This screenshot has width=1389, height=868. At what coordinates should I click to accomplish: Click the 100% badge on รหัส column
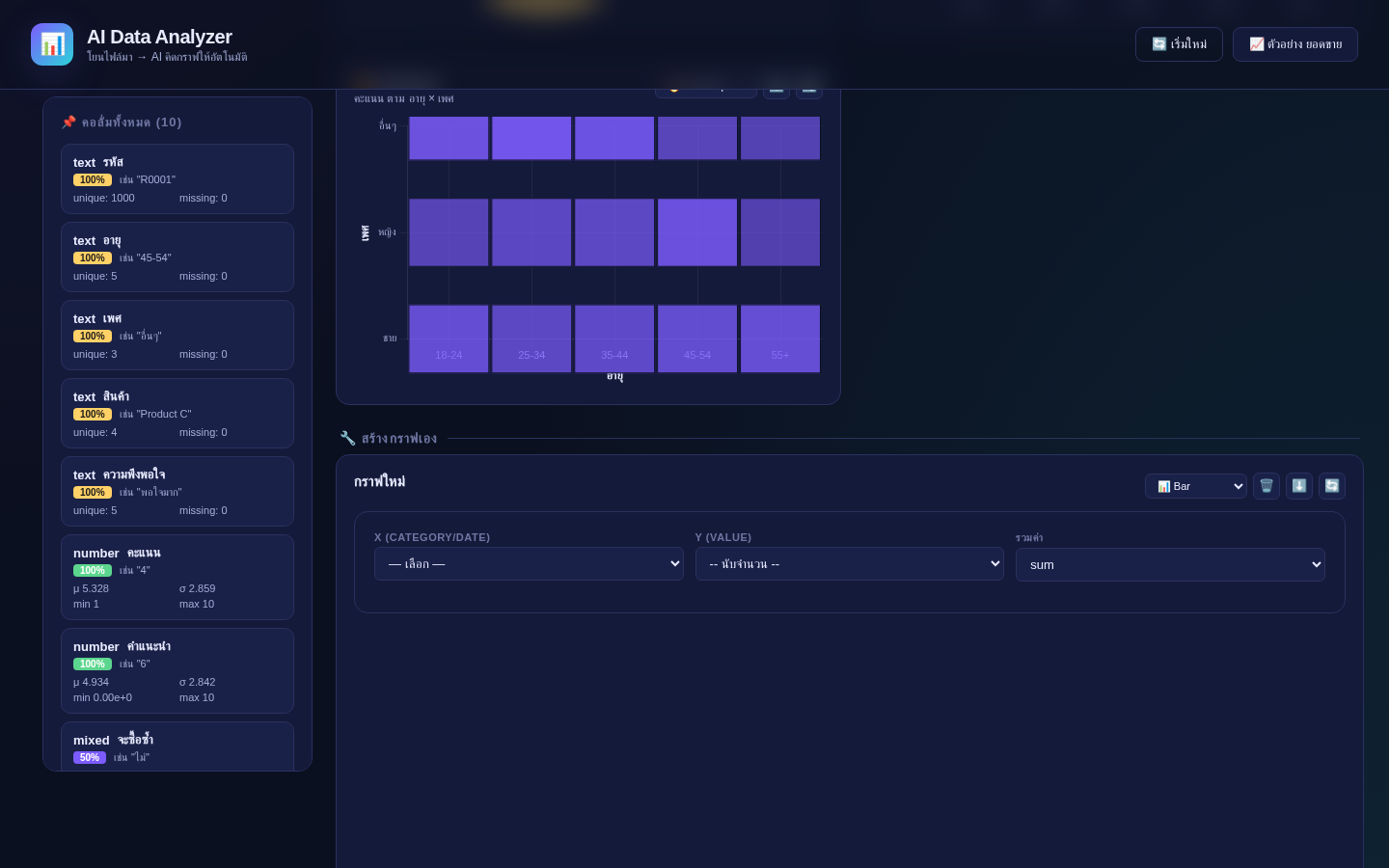93,180
